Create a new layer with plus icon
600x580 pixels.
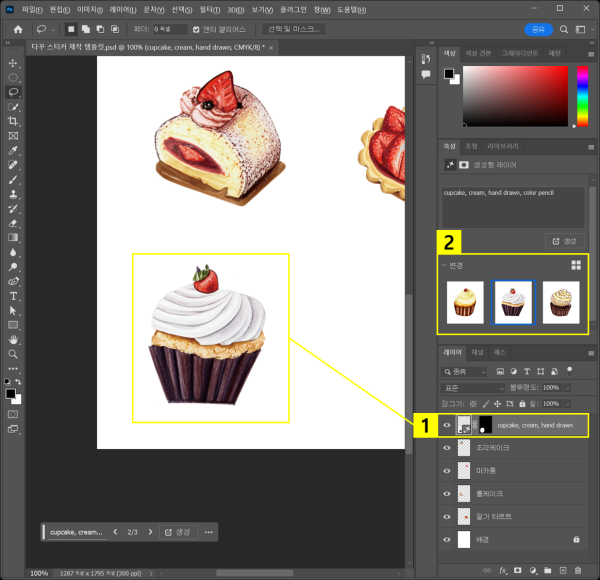point(563,570)
